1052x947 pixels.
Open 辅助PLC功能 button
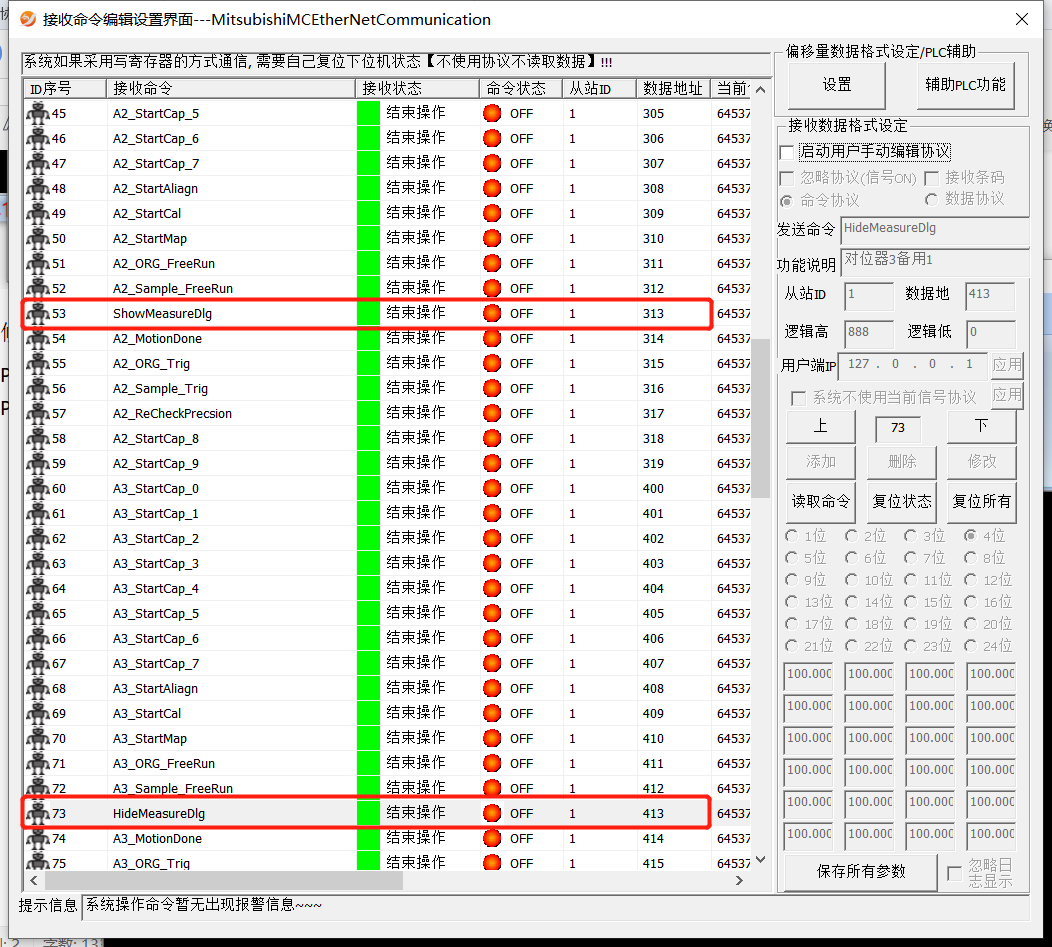coord(965,85)
